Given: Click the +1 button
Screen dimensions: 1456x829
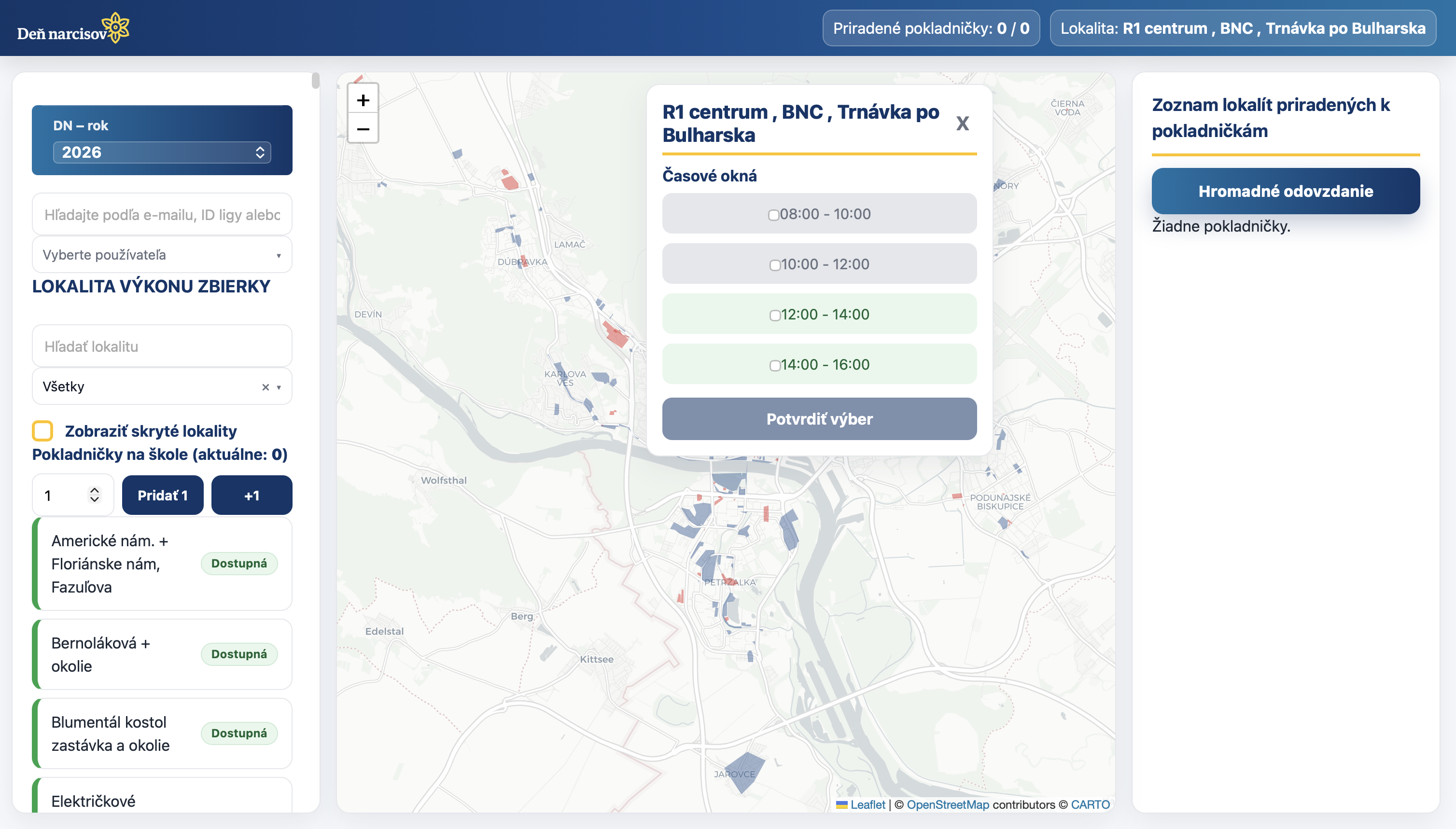Looking at the screenshot, I should point(252,495).
